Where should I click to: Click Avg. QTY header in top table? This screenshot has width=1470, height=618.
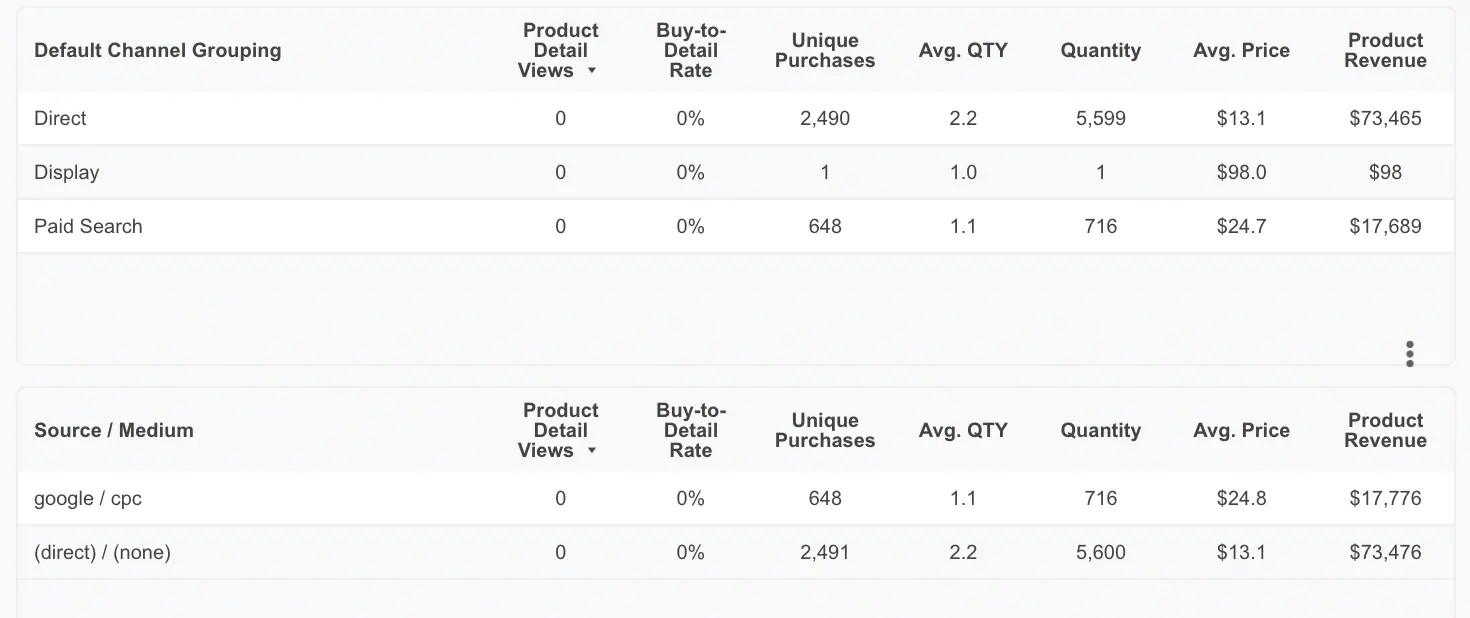tap(963, 51)
